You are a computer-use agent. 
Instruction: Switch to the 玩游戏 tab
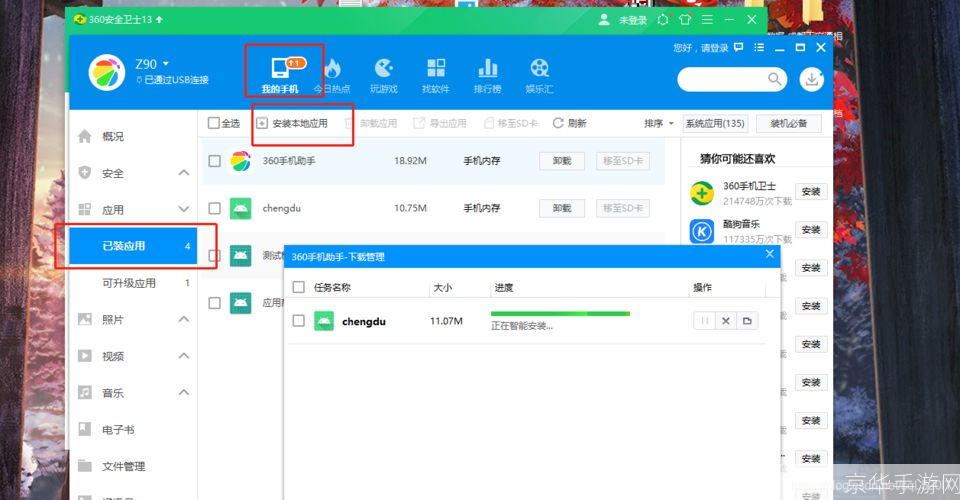click(384, 75)
